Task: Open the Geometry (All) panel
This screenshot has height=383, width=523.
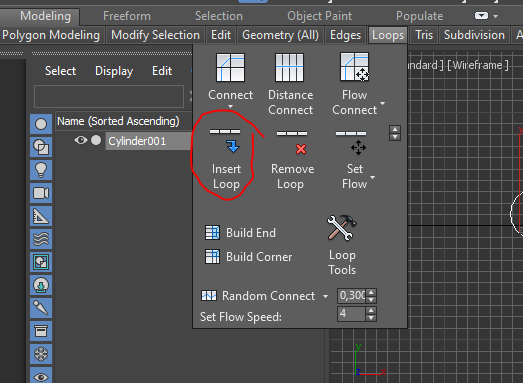Action: point(281,35)
